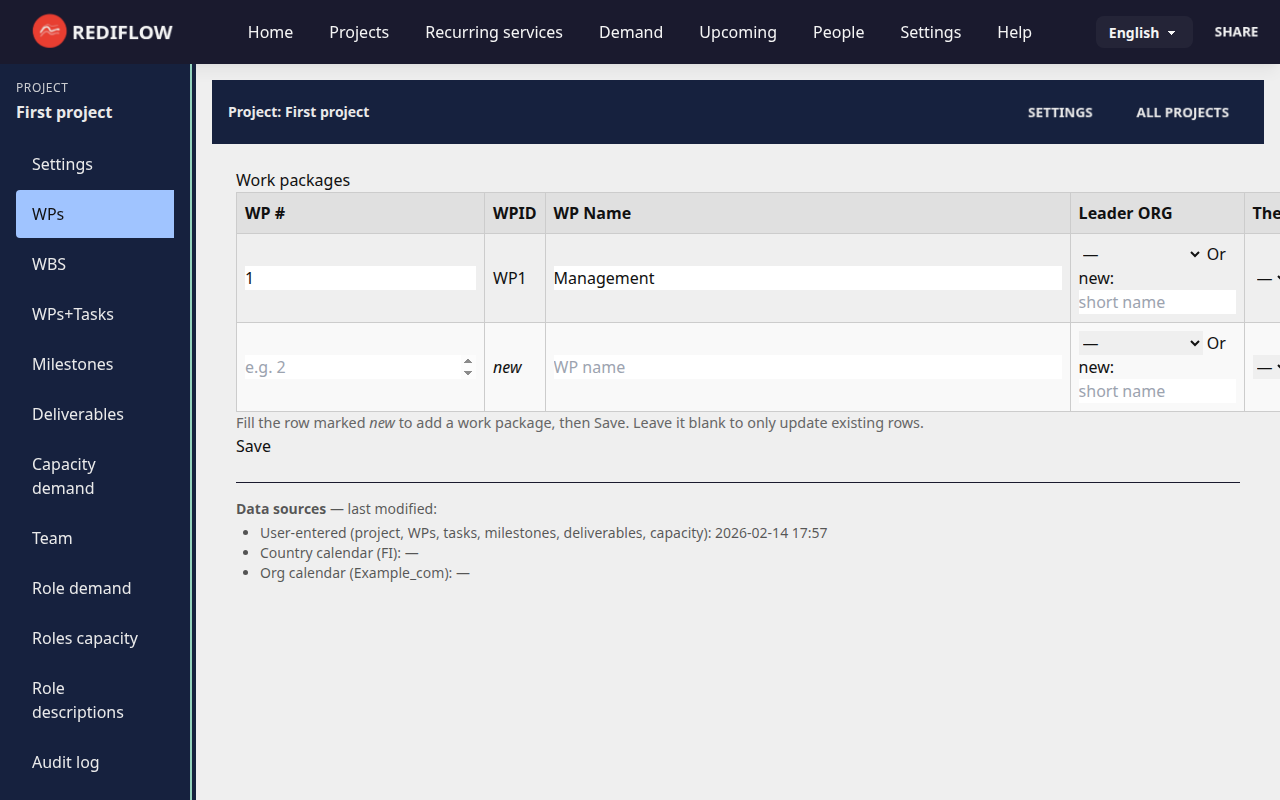1280x800 pixels.
Task: Open SETTINGS in the project header
Action: point(1059,112)
